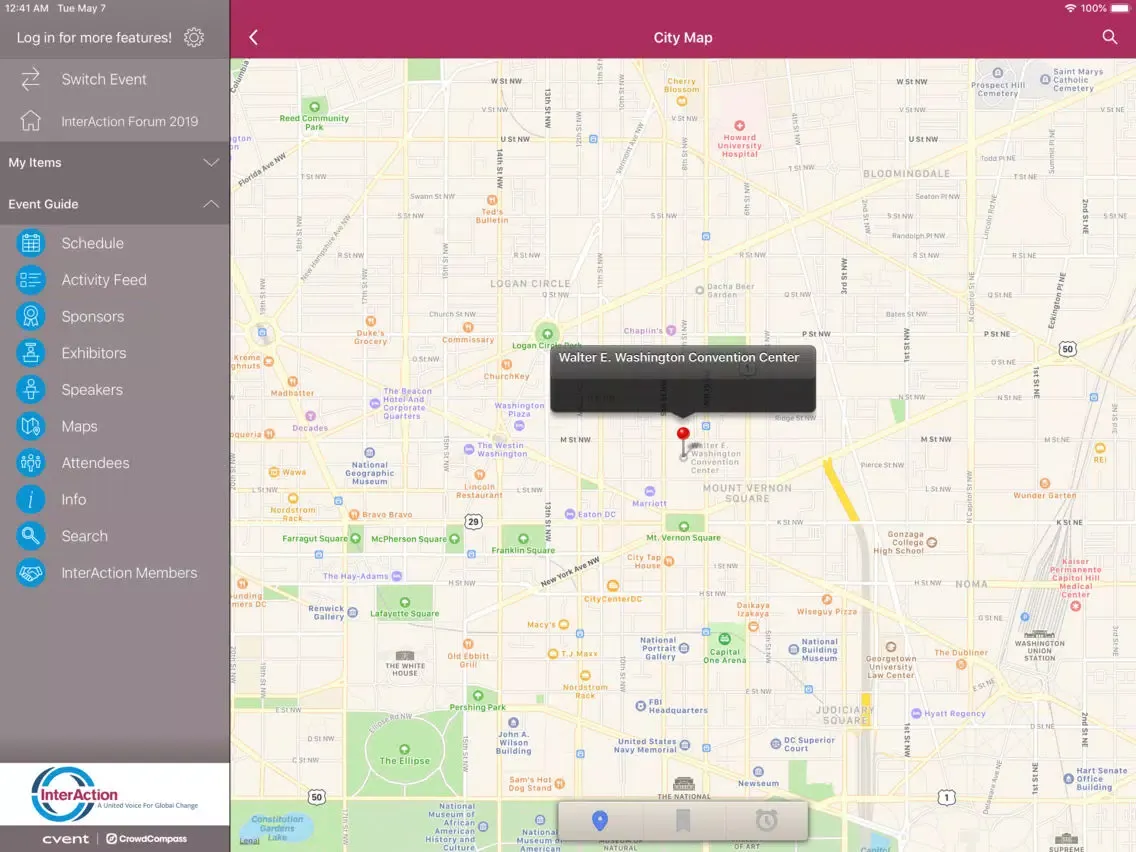Select the bookmark icon in the map toolbar
The height and width of the screenshot is (852, 1136).
682,820
